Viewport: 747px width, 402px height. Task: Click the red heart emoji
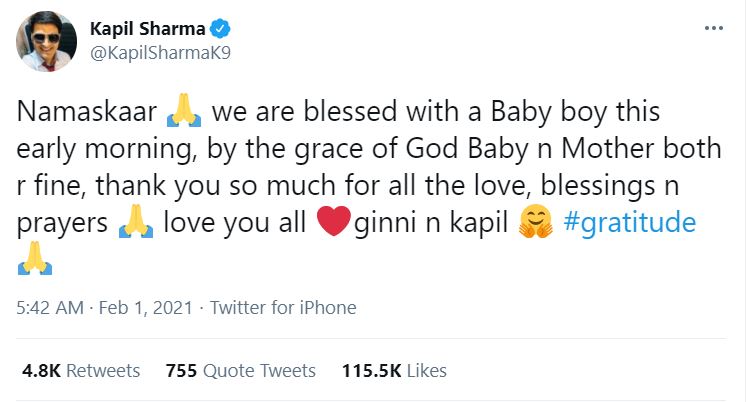(x=335, y=224)
